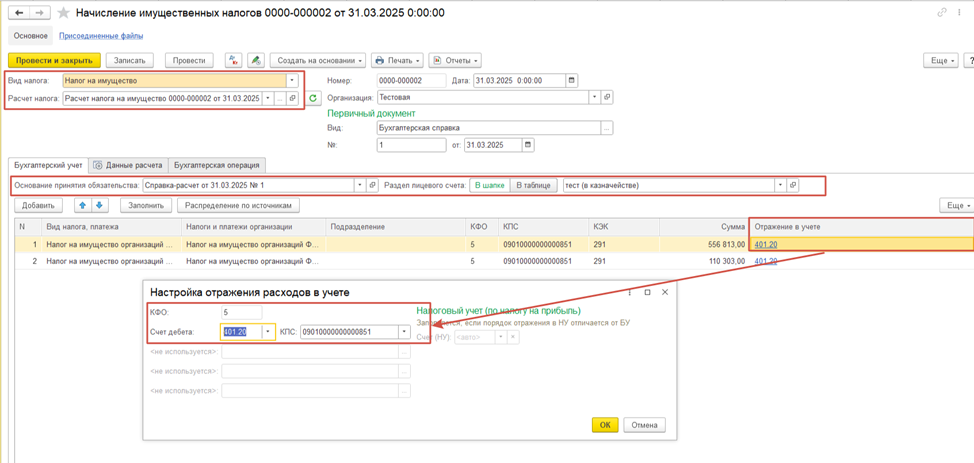Open calendar picker for Дата field

[572, 81]
